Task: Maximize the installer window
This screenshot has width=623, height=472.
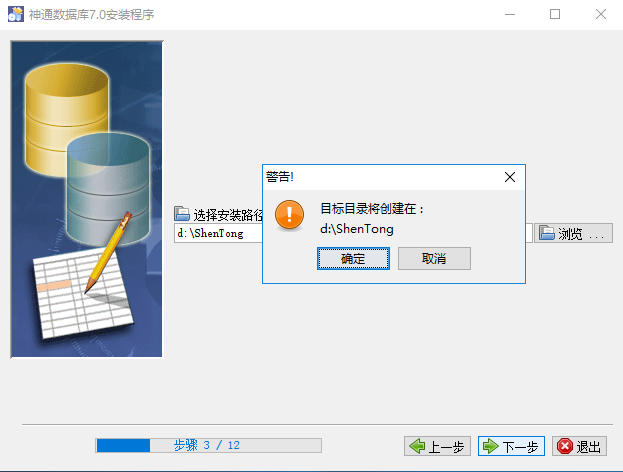Action: (555, 14)
